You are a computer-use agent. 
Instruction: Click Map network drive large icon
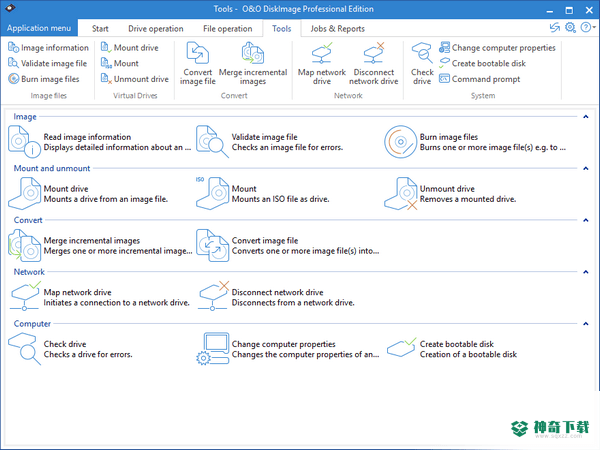(x=25, y=296)
